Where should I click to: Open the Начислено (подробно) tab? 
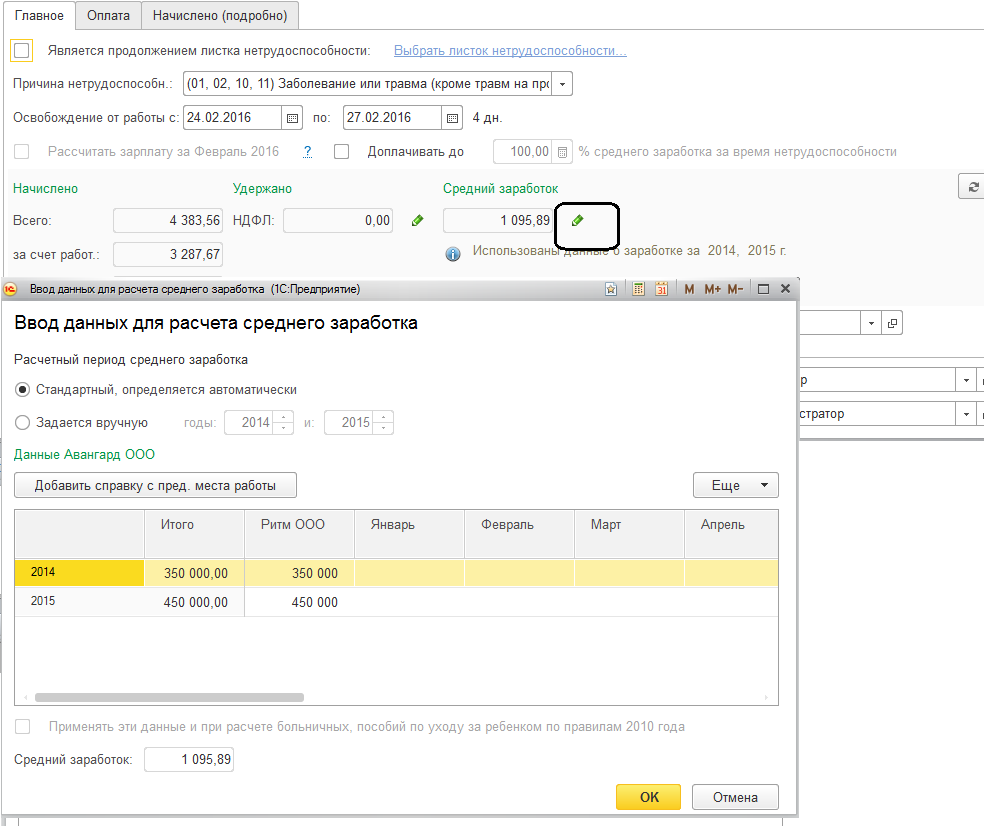(220, 16)
